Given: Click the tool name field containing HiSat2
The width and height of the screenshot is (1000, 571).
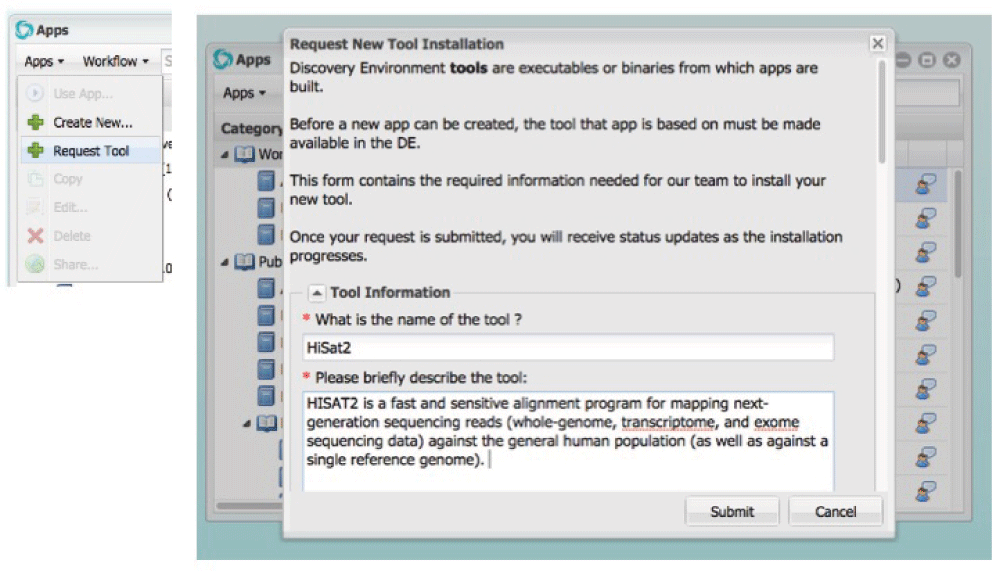Looking at the screenshot, I should tap(568, 347).
